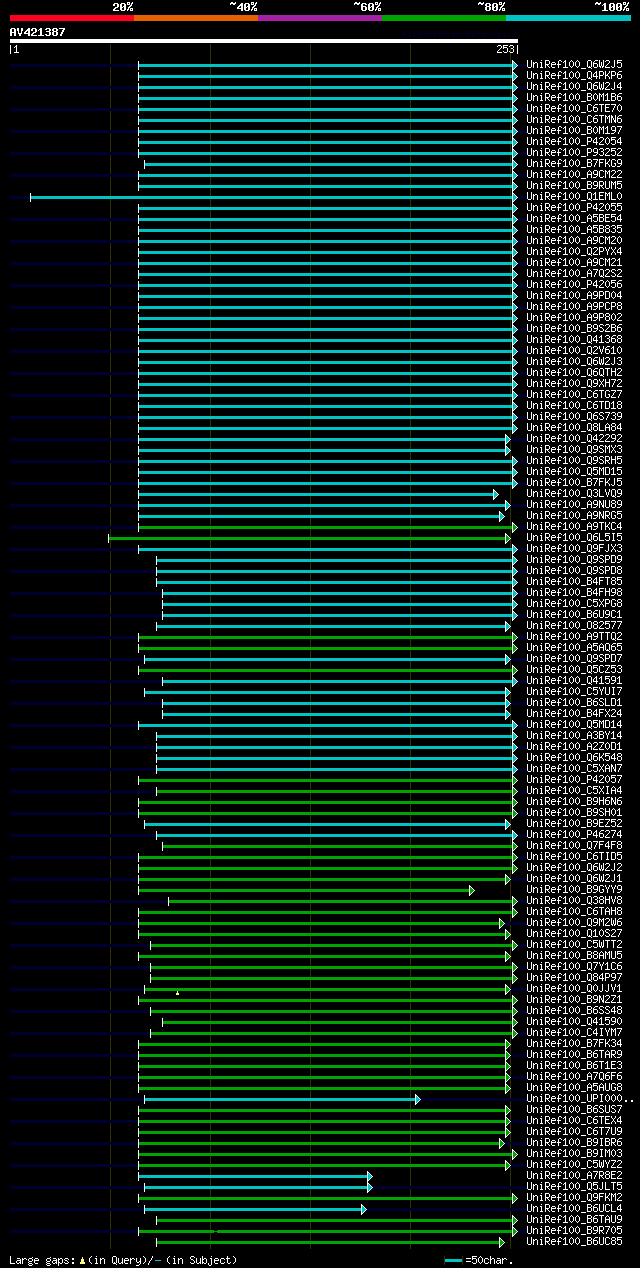Select label UniRef100_C4IYM7
This screenshot has width=640, height=1268.
(x=574, y=1032)
